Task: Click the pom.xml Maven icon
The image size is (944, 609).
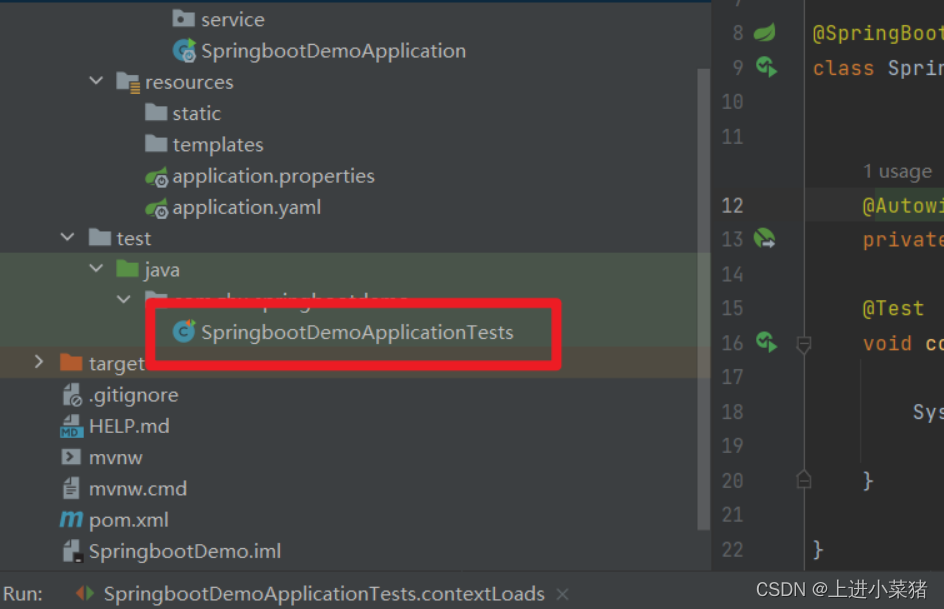Action: tap(71, 520)
